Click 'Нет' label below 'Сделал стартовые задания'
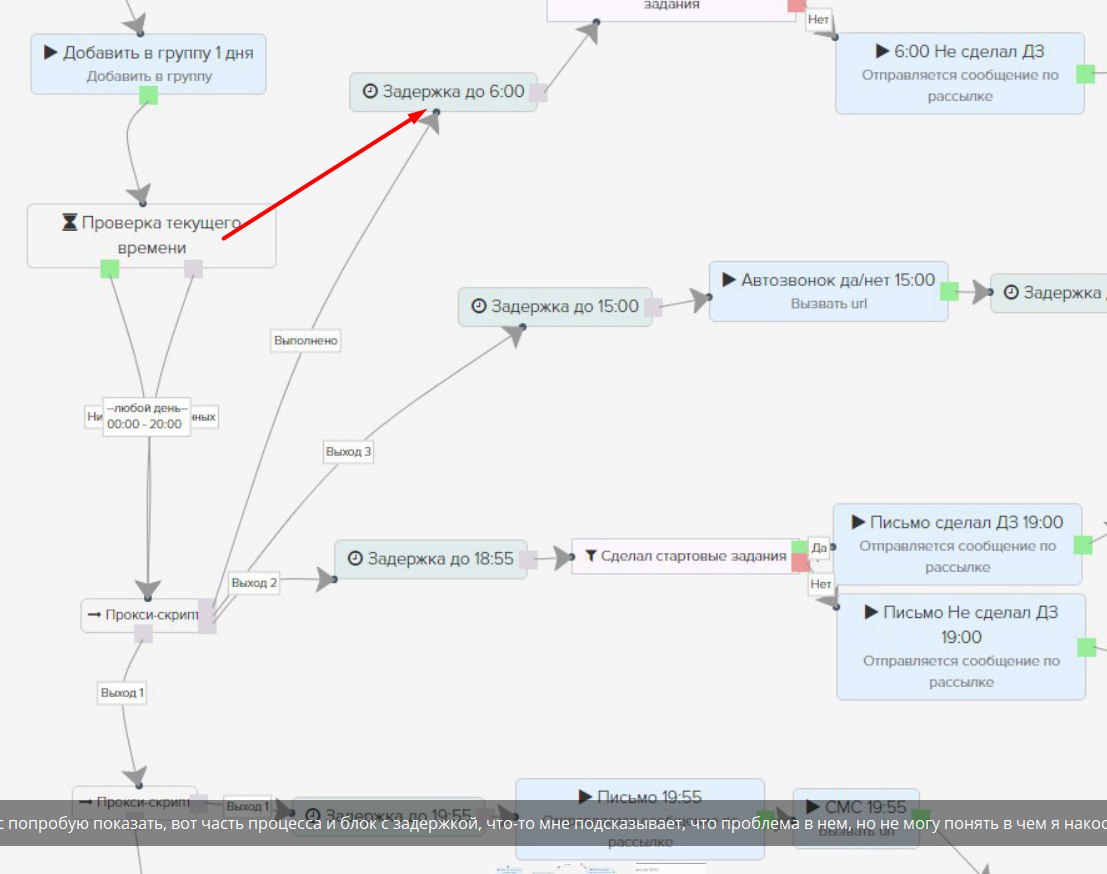Viewport: 1107px width, 874px height. pyautogui.click(x=820, y=584)
